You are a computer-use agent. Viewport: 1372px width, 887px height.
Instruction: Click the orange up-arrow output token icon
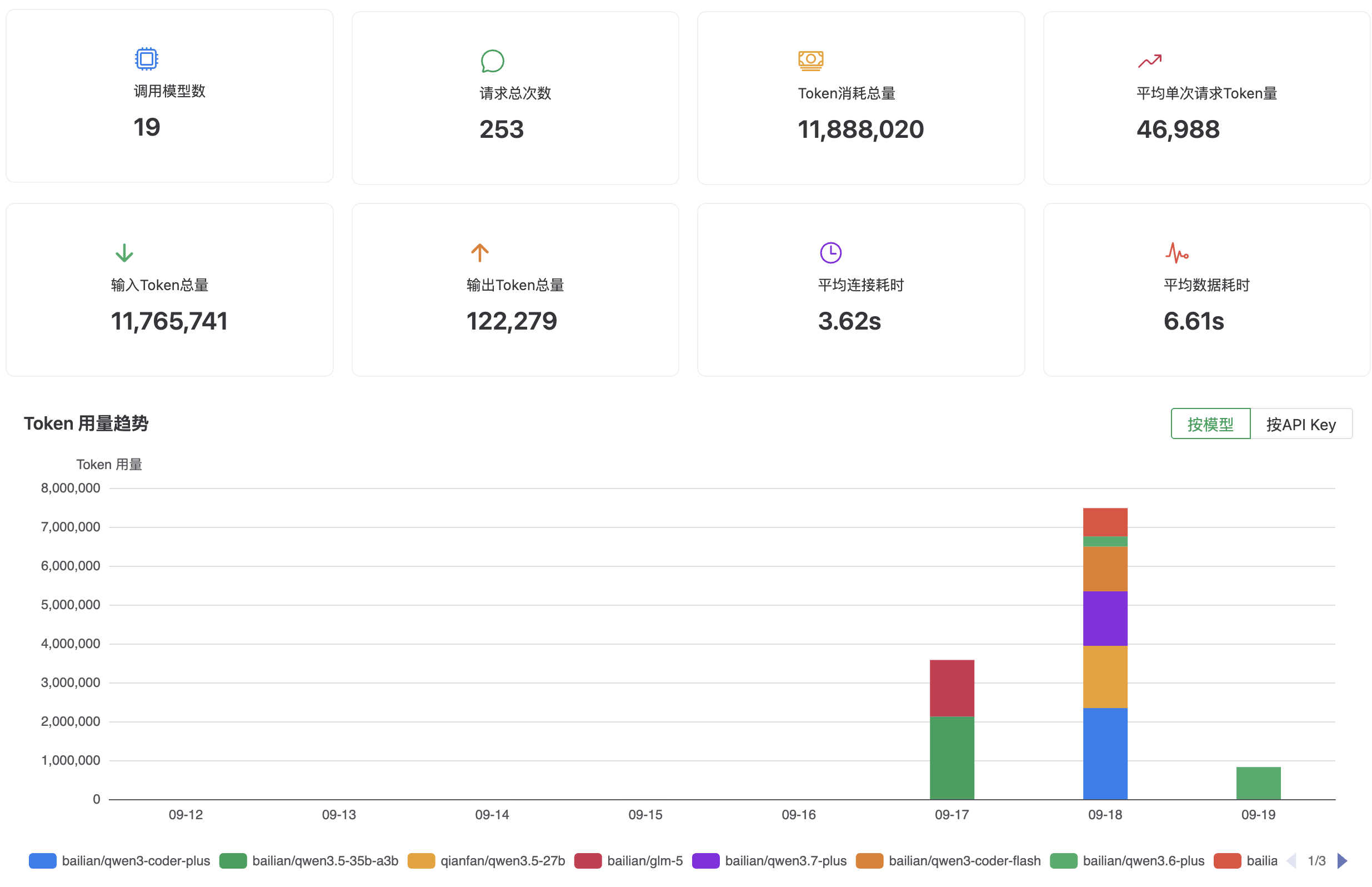pyautogui.click(x=479, y=252)
